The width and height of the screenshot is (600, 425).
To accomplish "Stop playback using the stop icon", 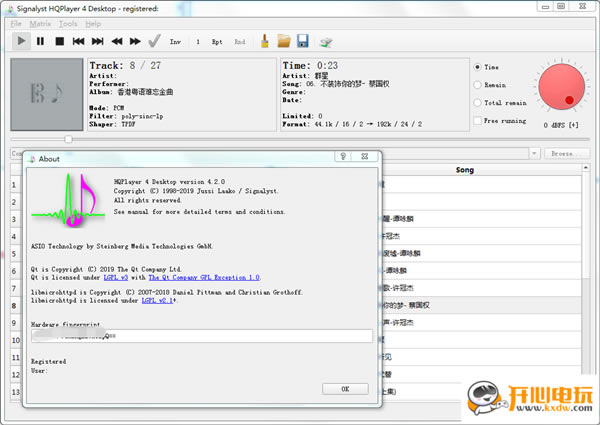I will (60, 41).
